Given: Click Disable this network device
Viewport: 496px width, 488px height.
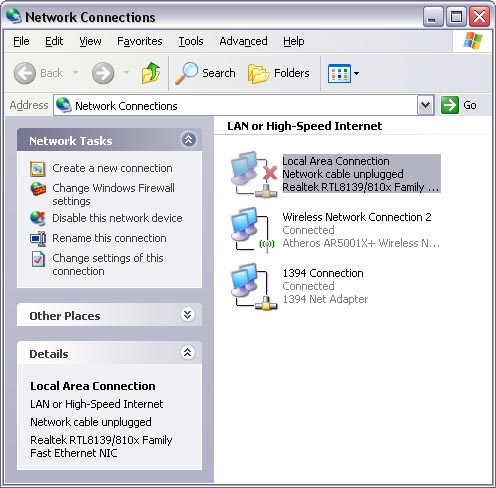Looking at the screenshot, I should [117, 218].
